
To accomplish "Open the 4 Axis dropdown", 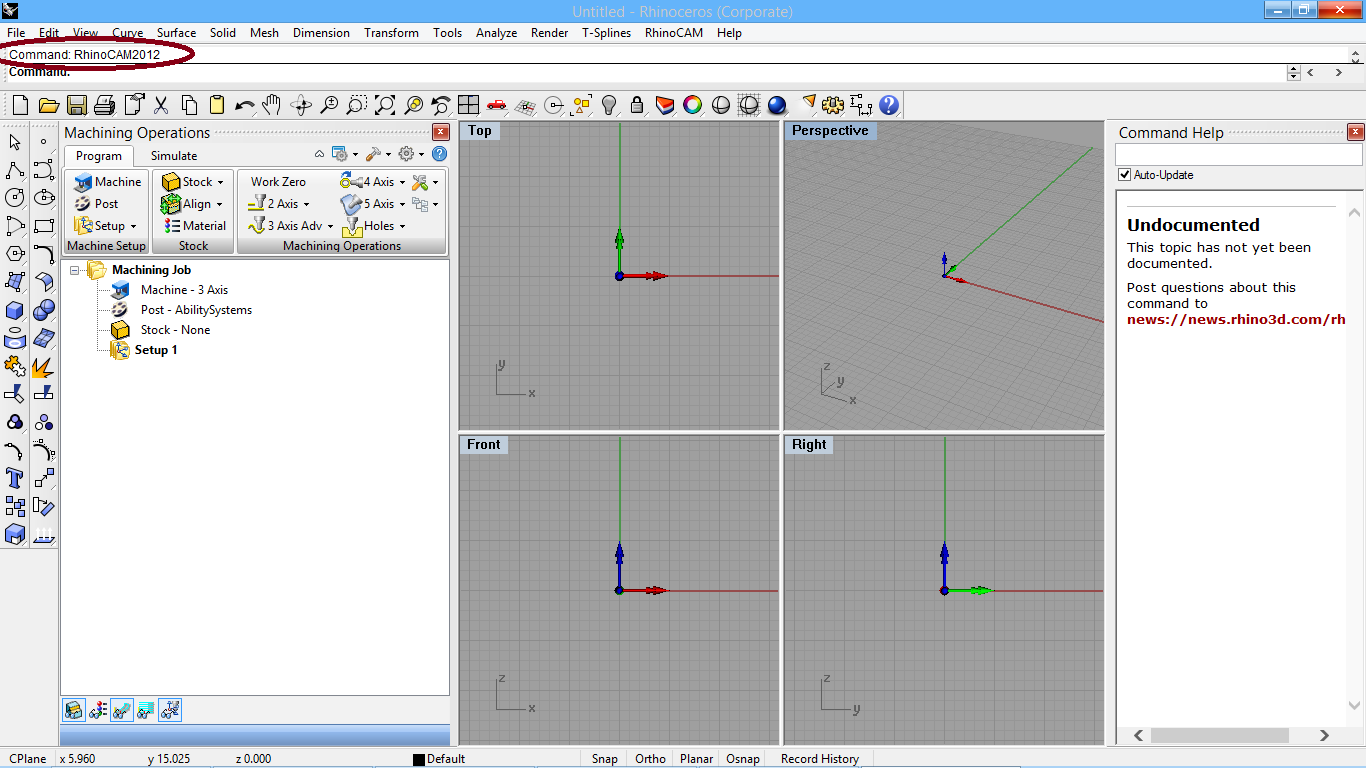I will pos(374,182).
